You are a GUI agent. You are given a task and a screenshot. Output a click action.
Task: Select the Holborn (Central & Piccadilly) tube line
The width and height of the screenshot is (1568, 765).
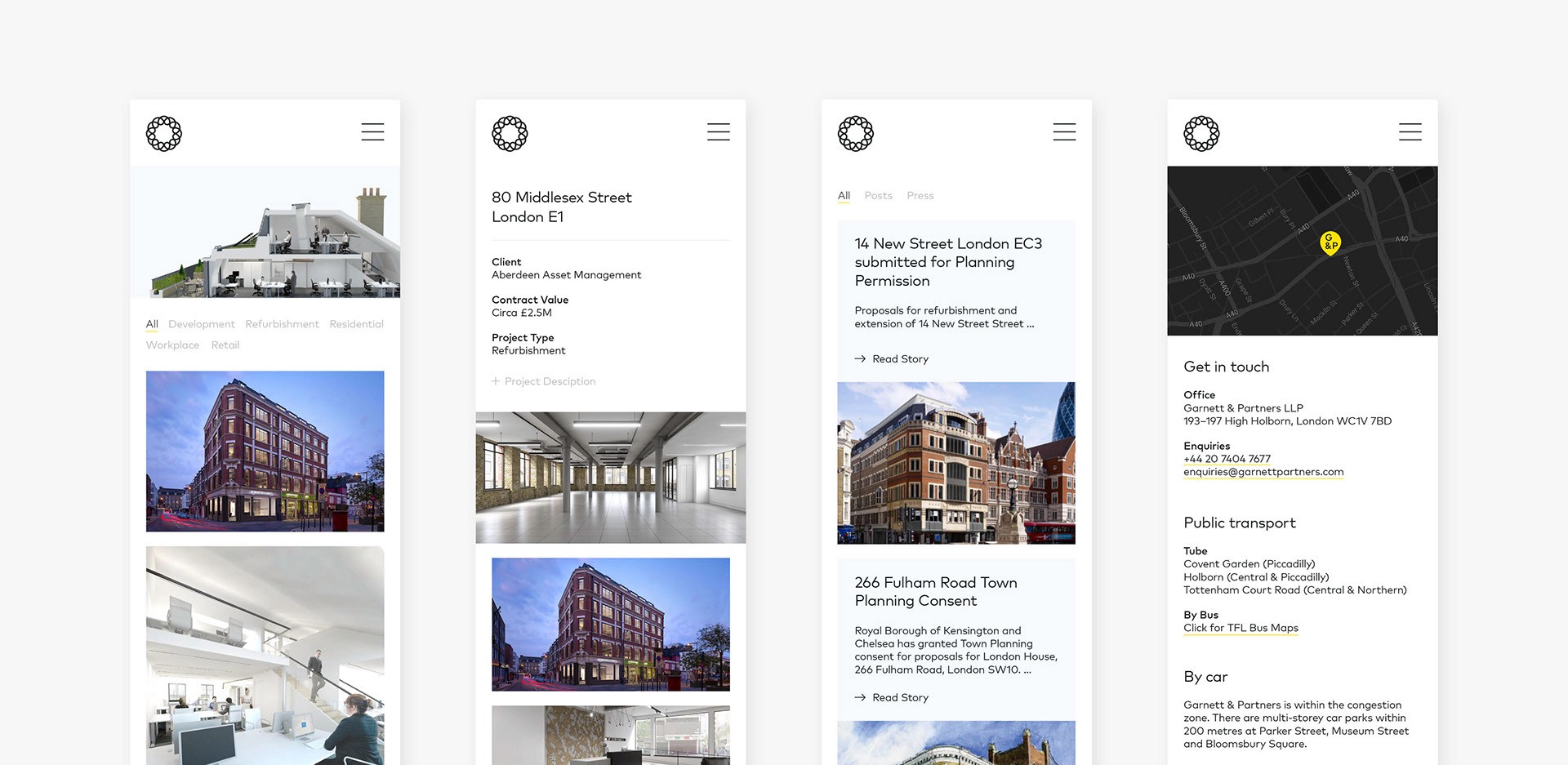point(1257,577)
